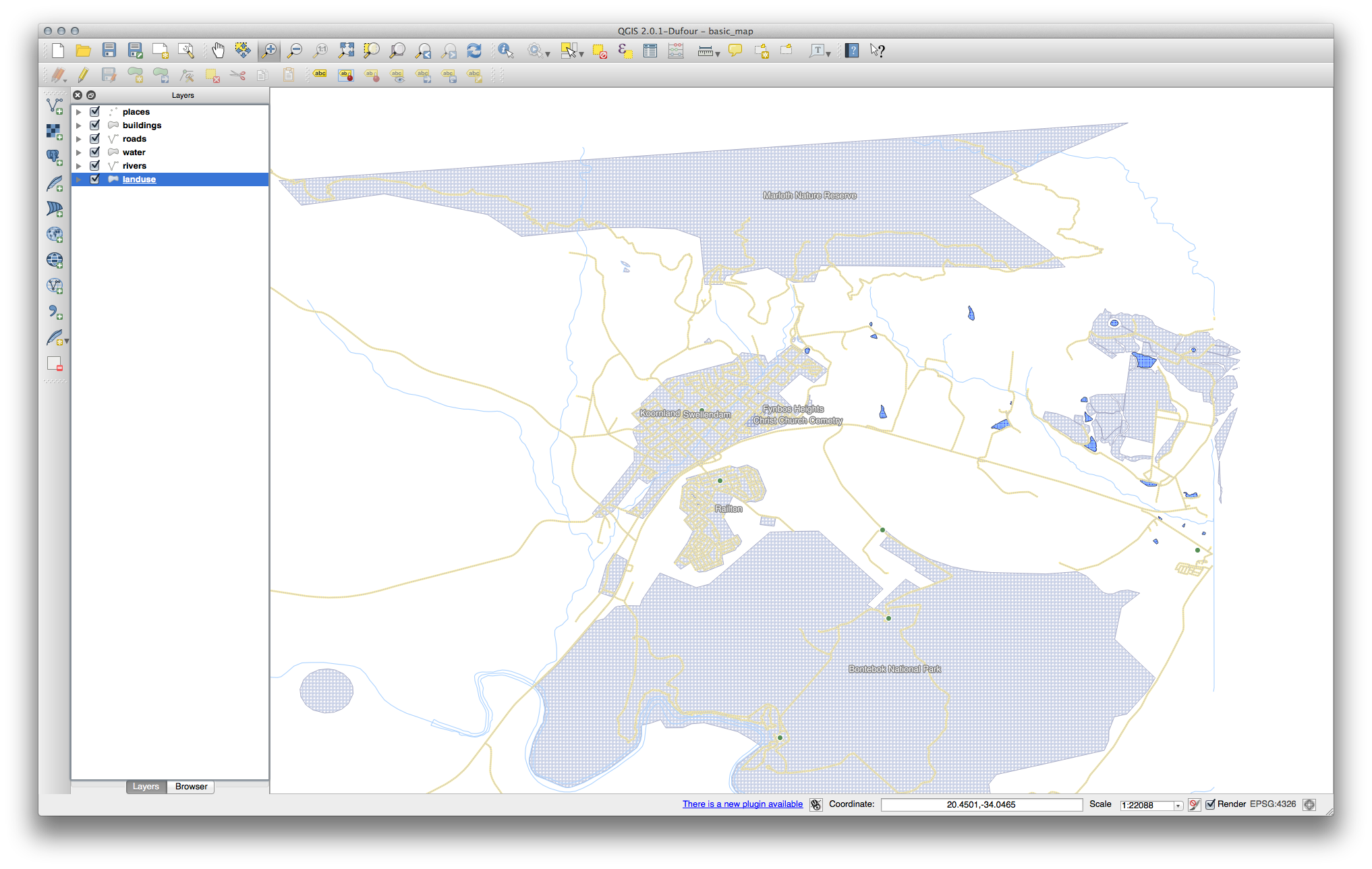This screenshot has height=869, width=1372.
Task: Expand the places layer tree item
Action: 80,111
